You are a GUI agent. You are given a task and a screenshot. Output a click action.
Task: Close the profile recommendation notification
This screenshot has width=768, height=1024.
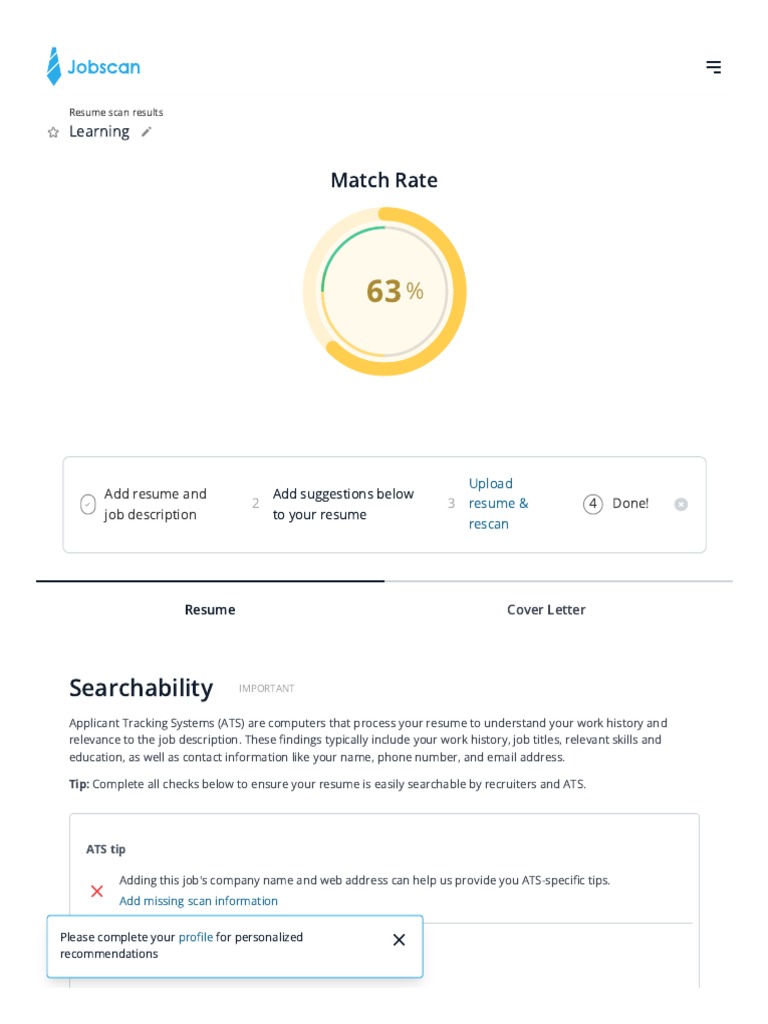(x=399, y=940)
